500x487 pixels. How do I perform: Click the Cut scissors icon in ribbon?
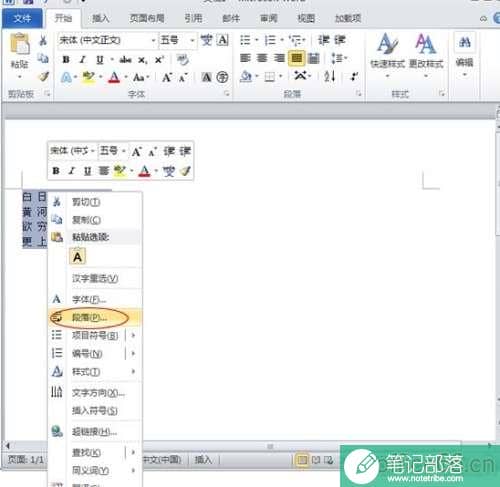pos(43,40)
